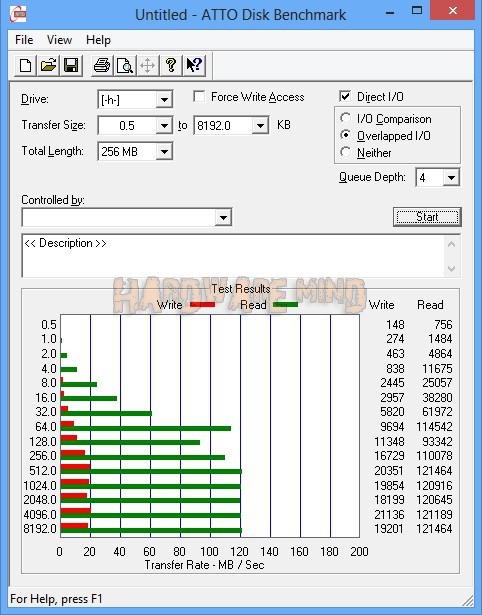Close the ATTO Disk Benchmark window
The image size is (482, 615).
453,10
